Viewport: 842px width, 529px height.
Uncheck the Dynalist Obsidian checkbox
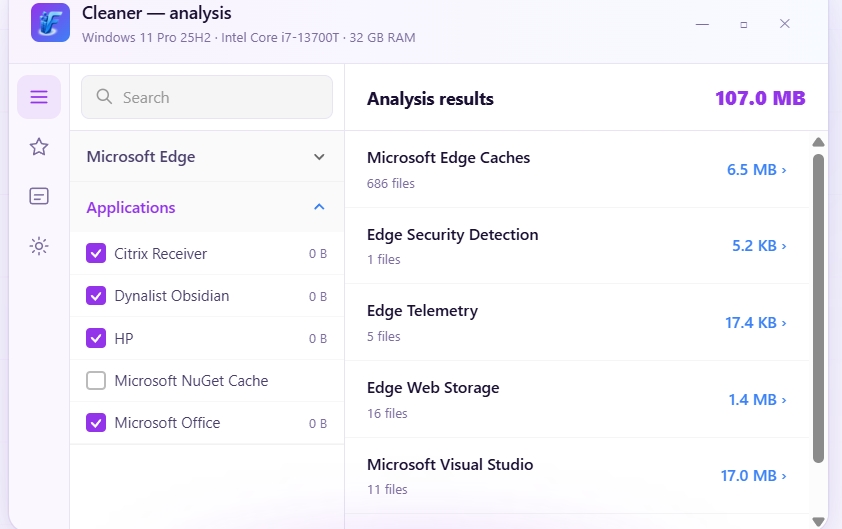click(96, 296)
